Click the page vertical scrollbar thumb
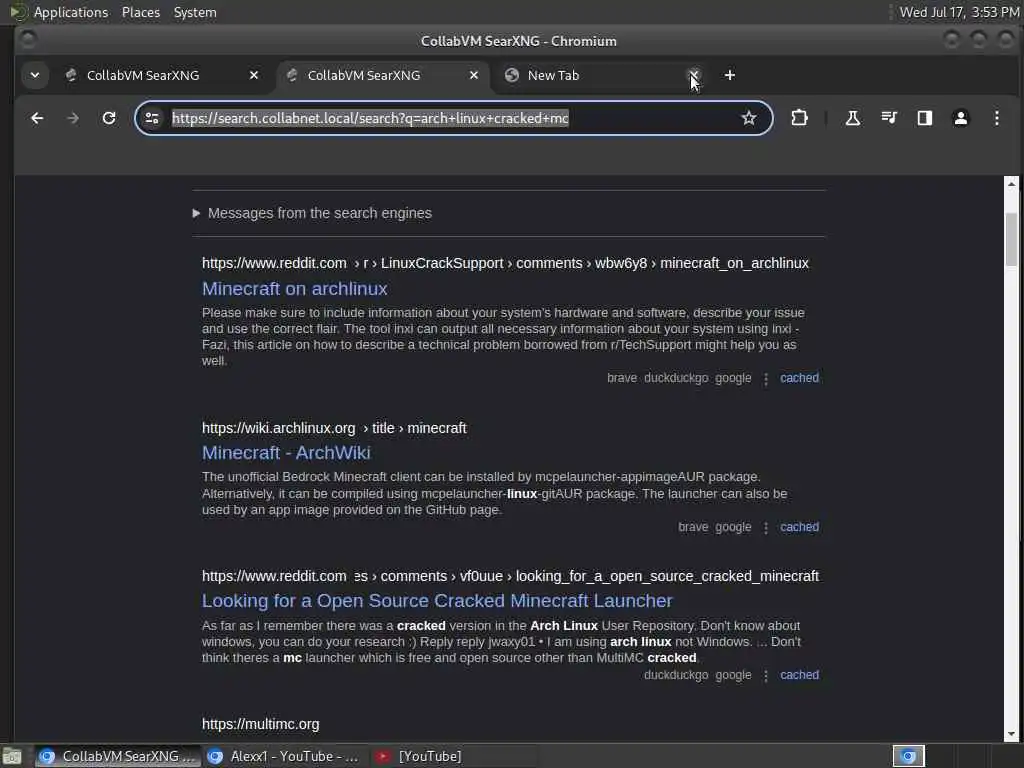This screenshot has width=1024, height=768. click(x=1012, y=240)
